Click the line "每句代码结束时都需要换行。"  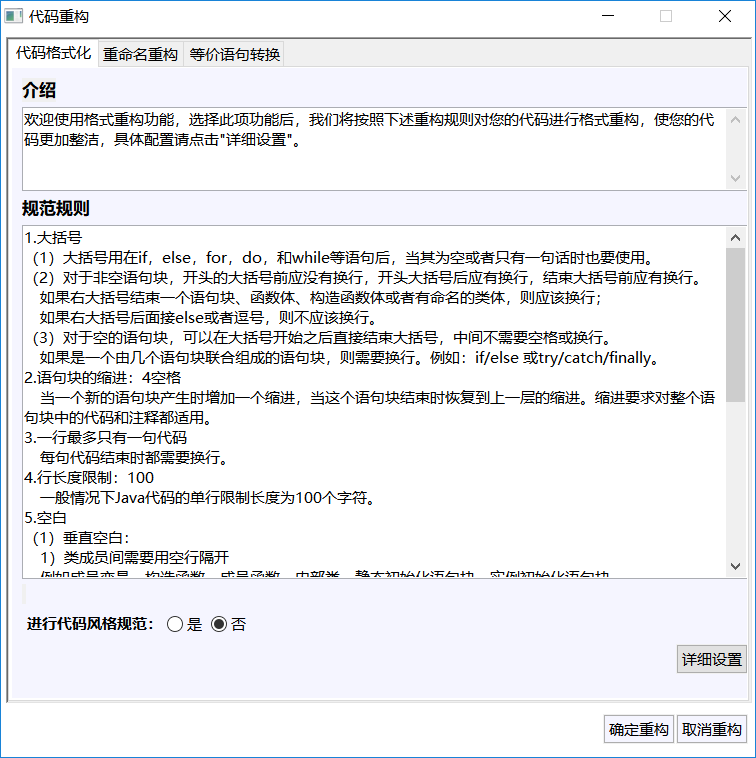(x=134, y=457)
